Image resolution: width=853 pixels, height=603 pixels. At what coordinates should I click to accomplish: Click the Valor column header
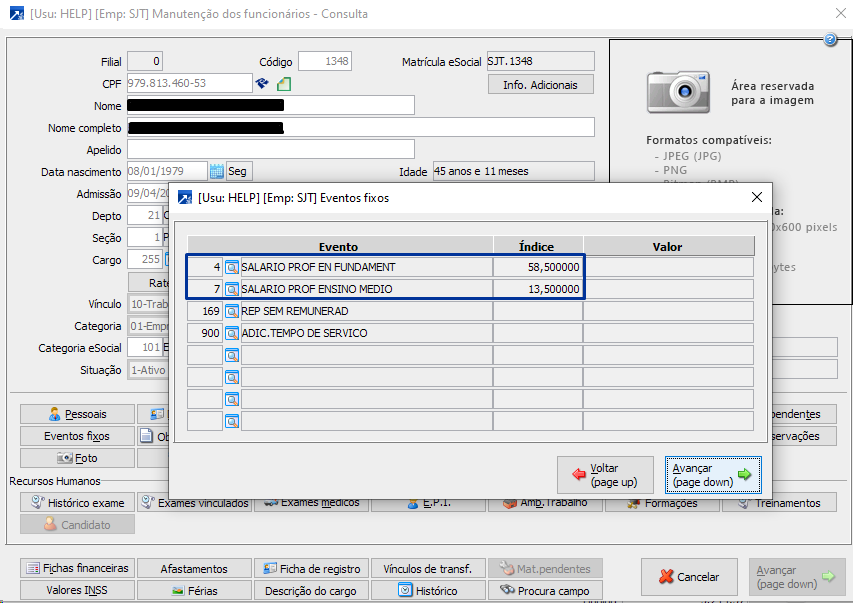[669, 247]
